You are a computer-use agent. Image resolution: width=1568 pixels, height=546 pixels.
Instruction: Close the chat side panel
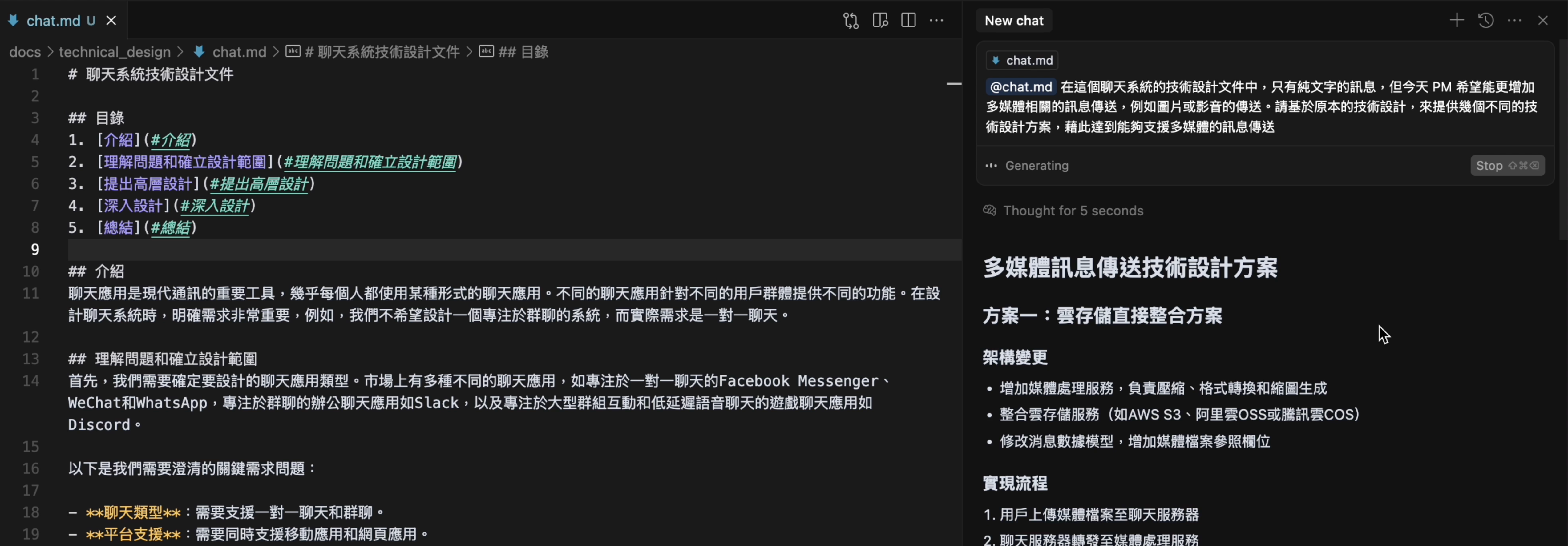point(1544,20)
